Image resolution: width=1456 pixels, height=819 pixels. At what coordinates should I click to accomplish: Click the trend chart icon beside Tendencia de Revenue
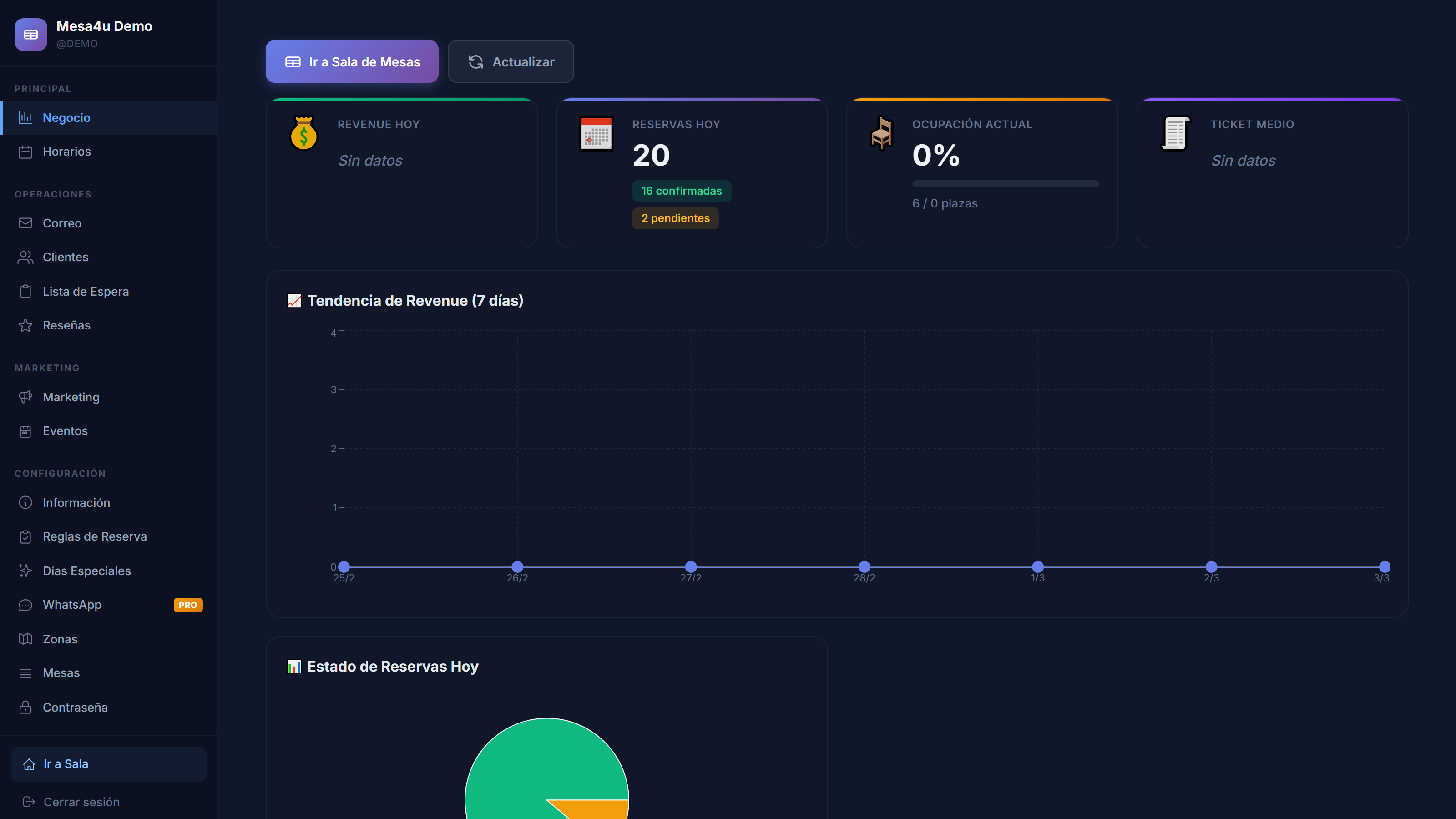(294, 301)
